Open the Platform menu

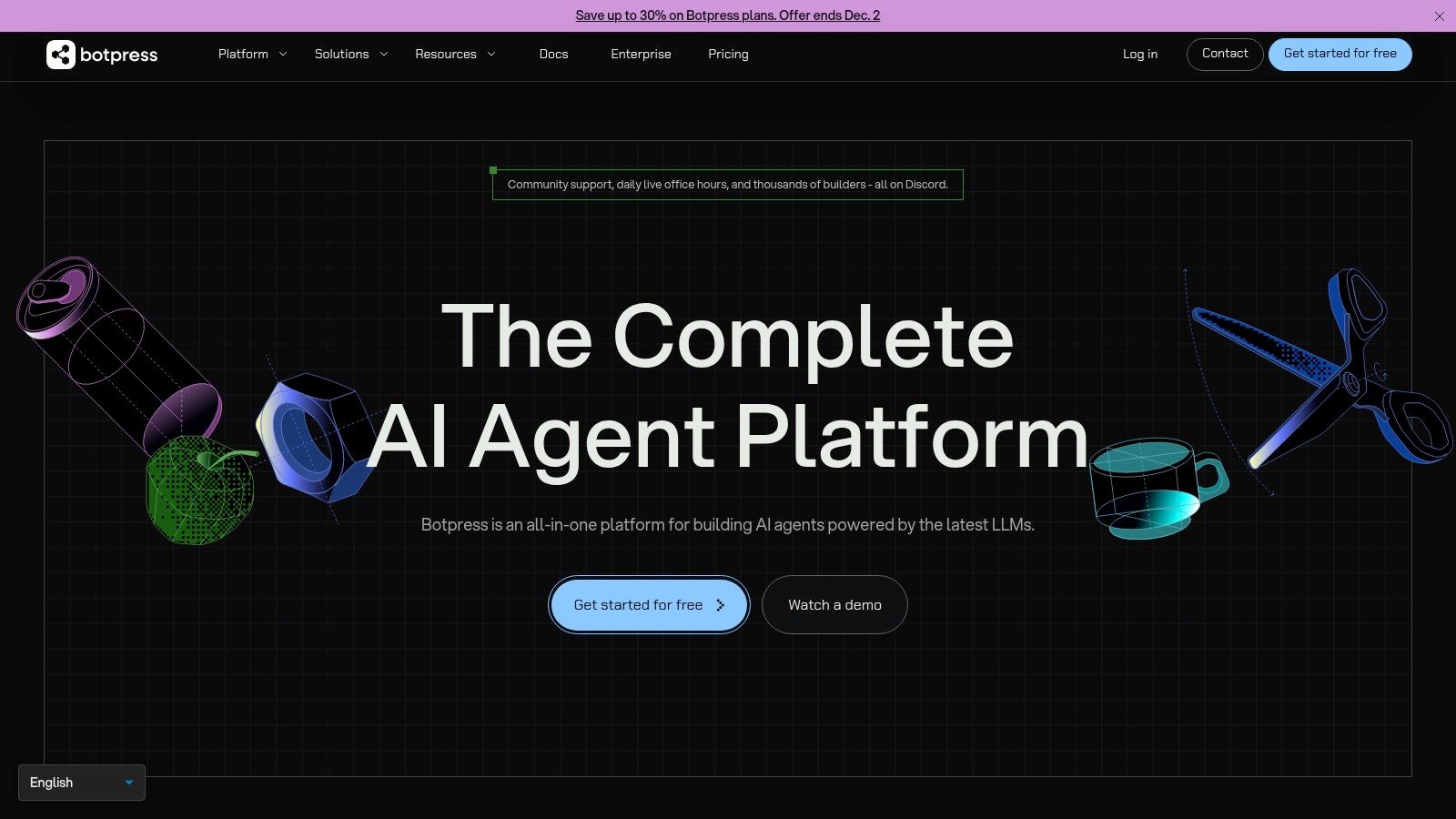point(243,54)
